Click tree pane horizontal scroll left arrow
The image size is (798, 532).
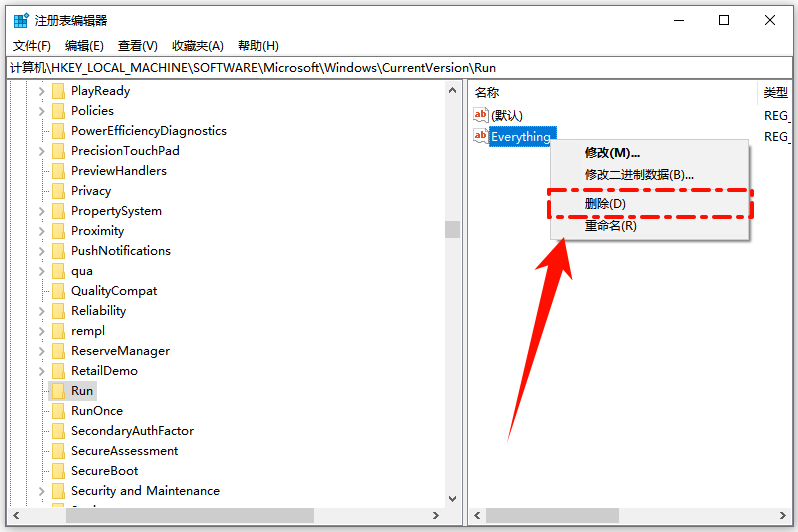point(17,515)
